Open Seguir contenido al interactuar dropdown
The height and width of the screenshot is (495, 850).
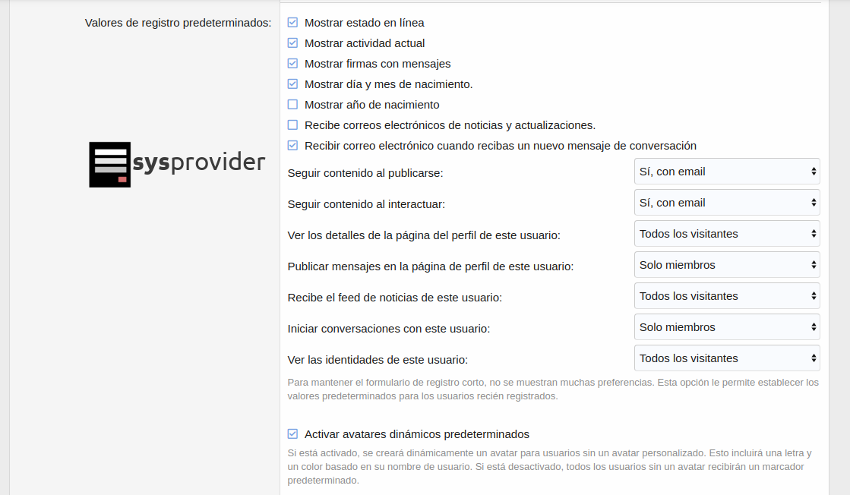[x=727, y=203]
